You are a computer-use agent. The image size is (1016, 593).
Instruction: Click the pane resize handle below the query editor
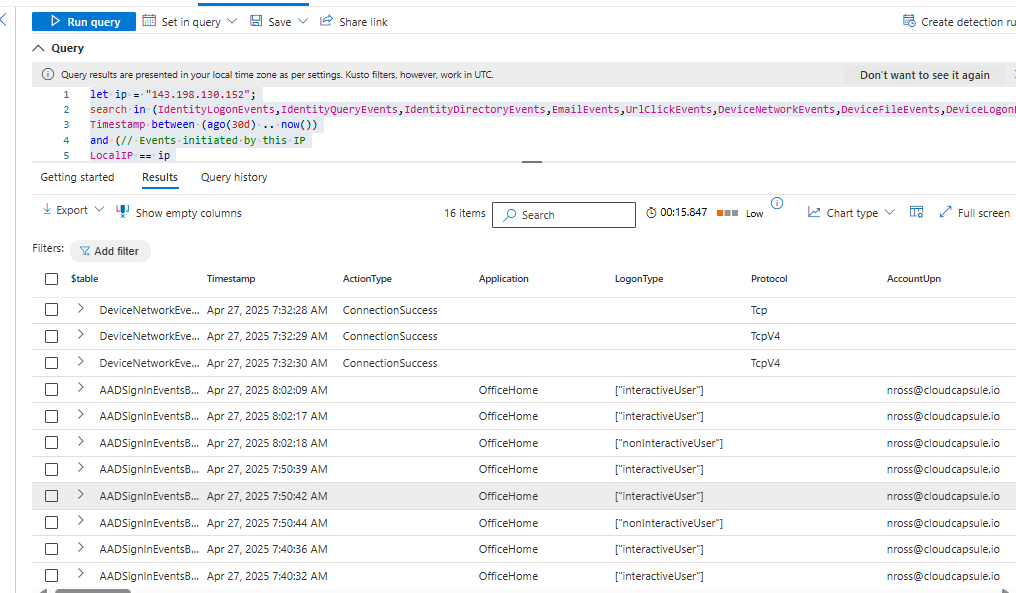click(532, 161)
